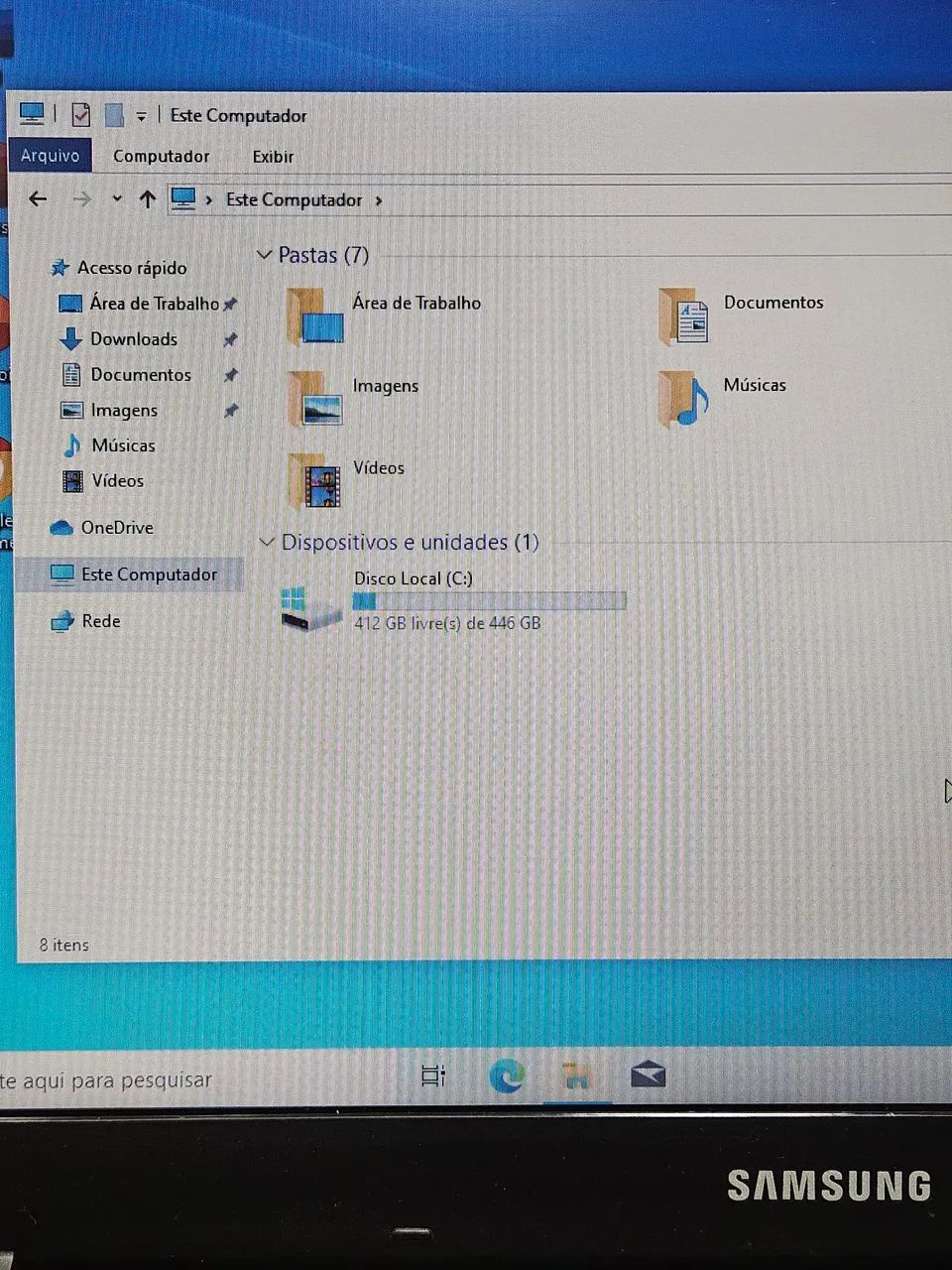
Task: Click the Properties quick access toolbar icon
Action: (81, 115)
